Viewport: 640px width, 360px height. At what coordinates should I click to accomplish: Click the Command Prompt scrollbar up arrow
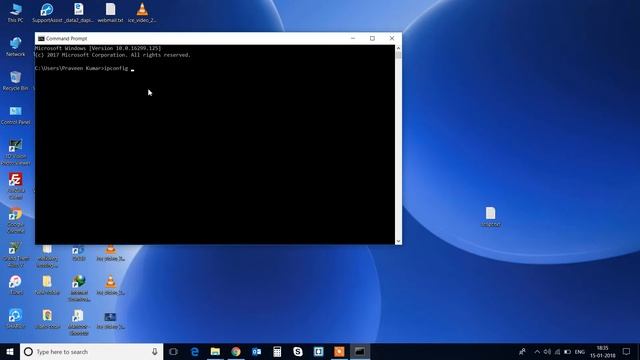[x=398, y=48]
